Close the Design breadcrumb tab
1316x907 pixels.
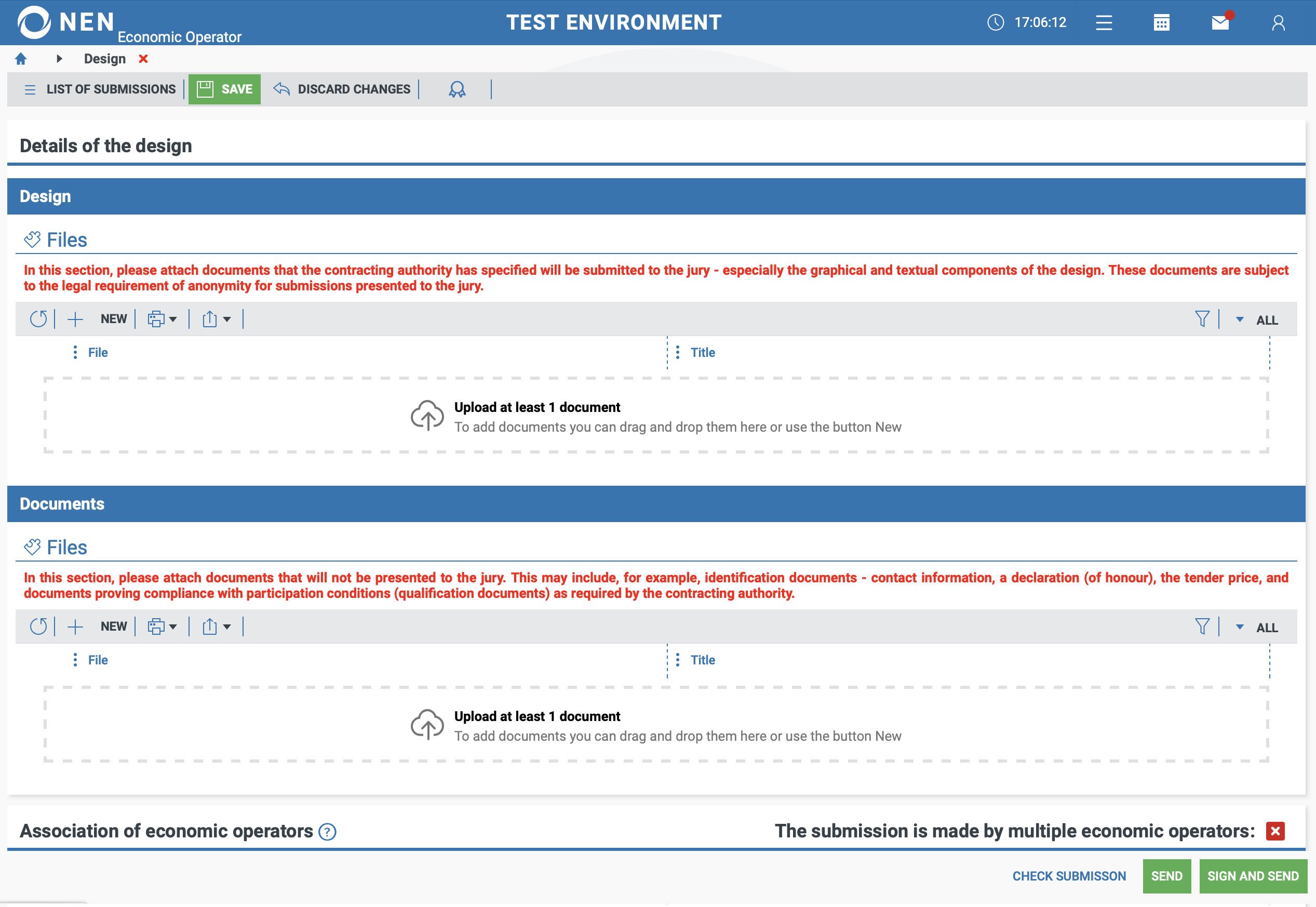point(143,59)
